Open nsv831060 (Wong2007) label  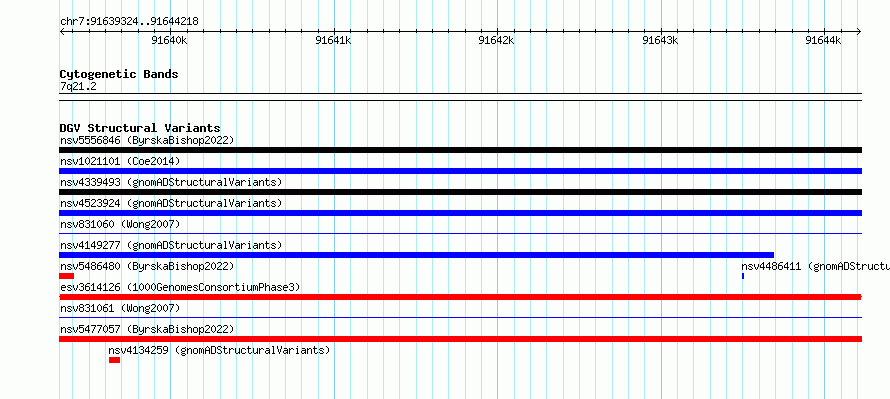click(x=120, y=224)
